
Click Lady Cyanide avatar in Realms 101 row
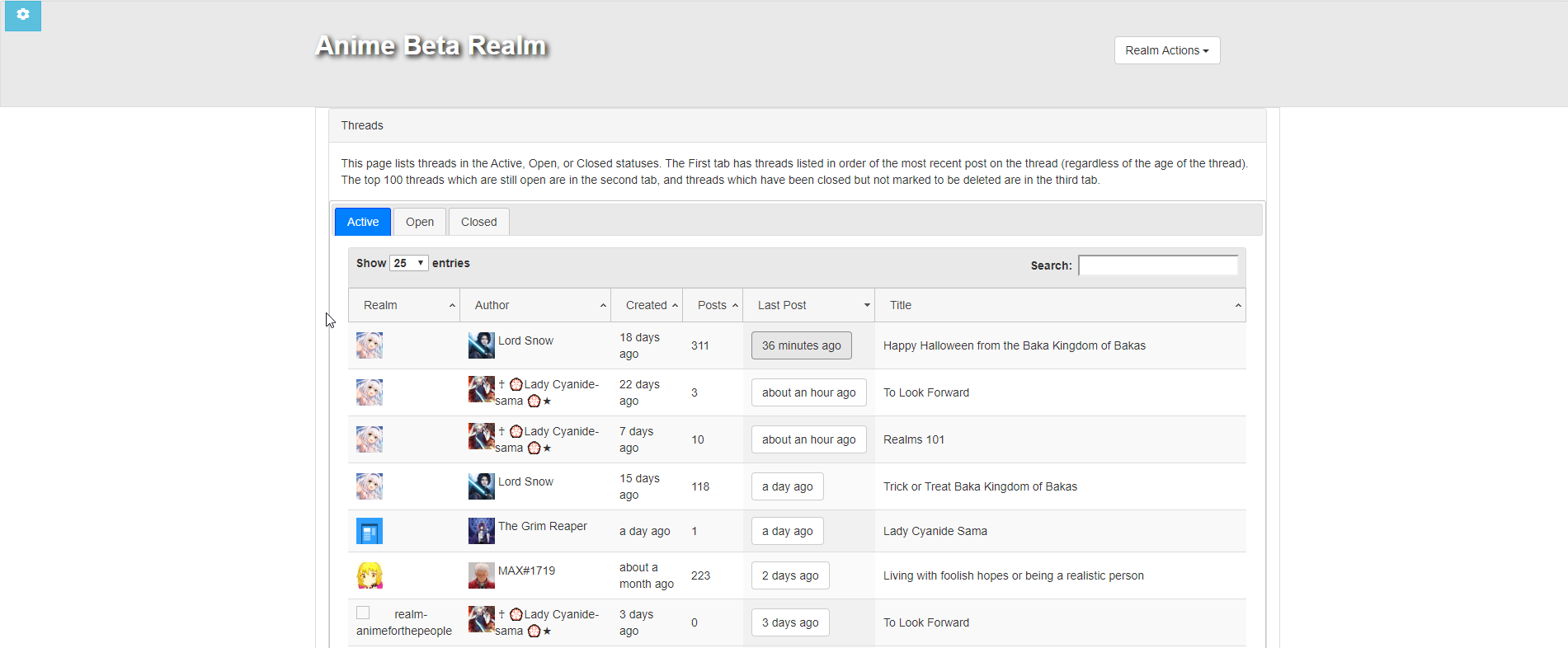pos(482,436)
